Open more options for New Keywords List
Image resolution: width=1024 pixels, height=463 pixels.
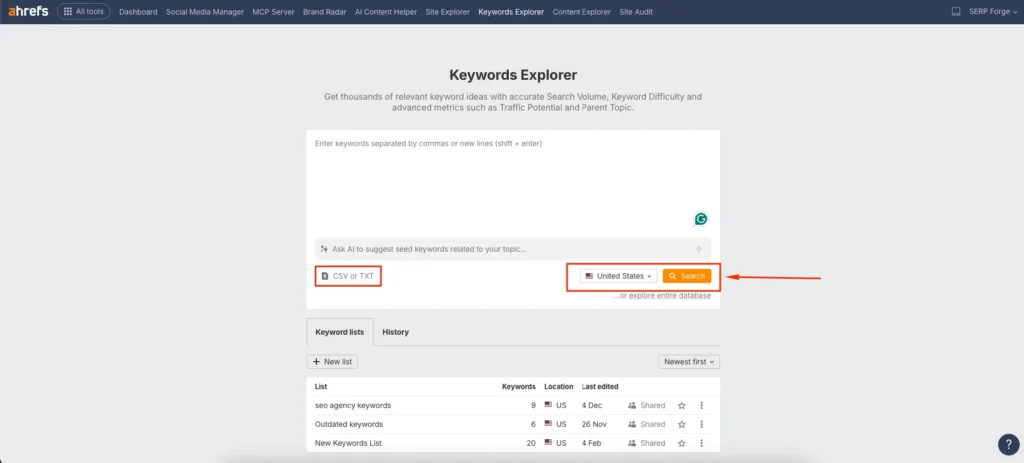(x=701, y=443)
